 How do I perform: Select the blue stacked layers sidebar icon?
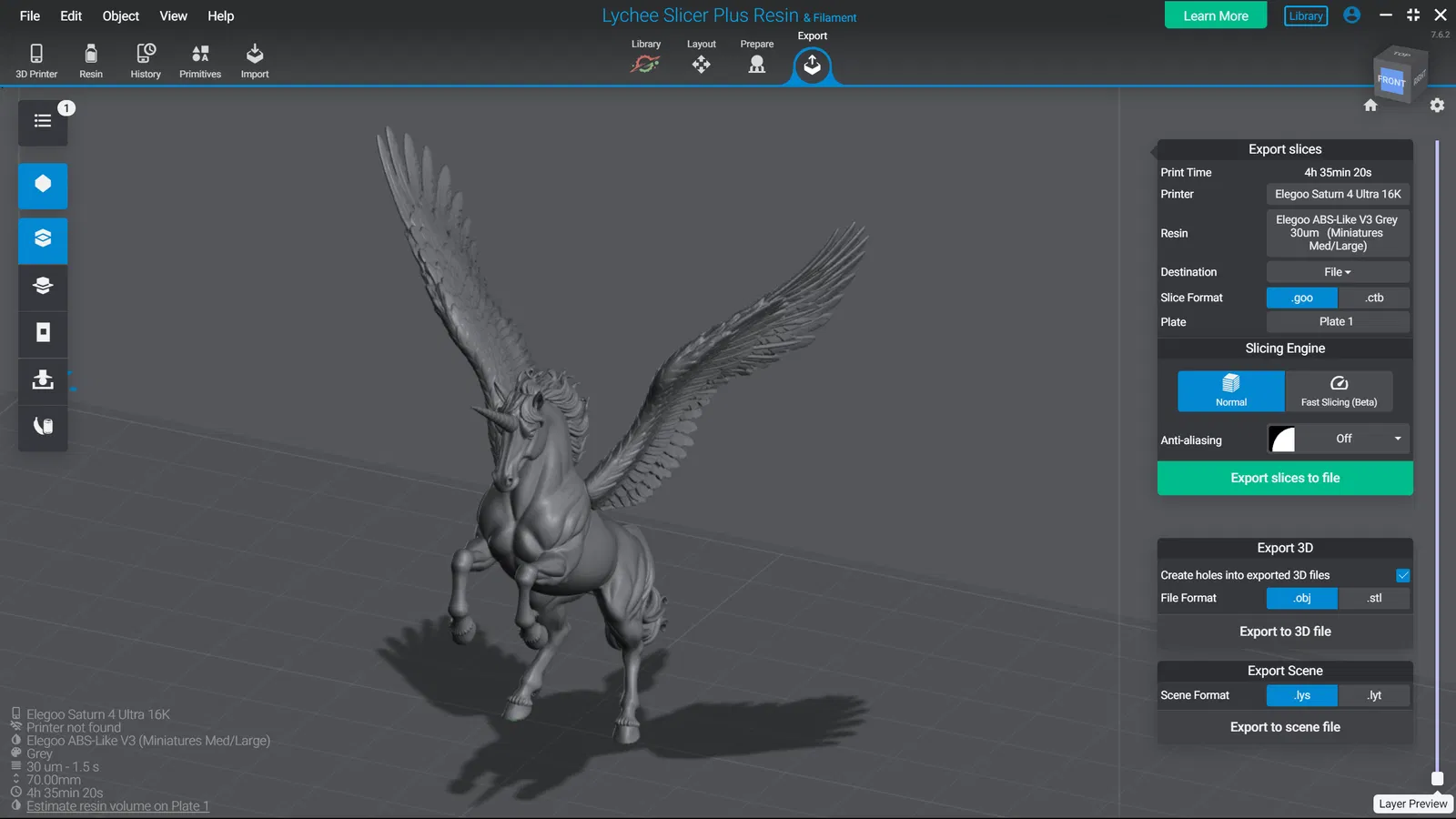point(43,239)
